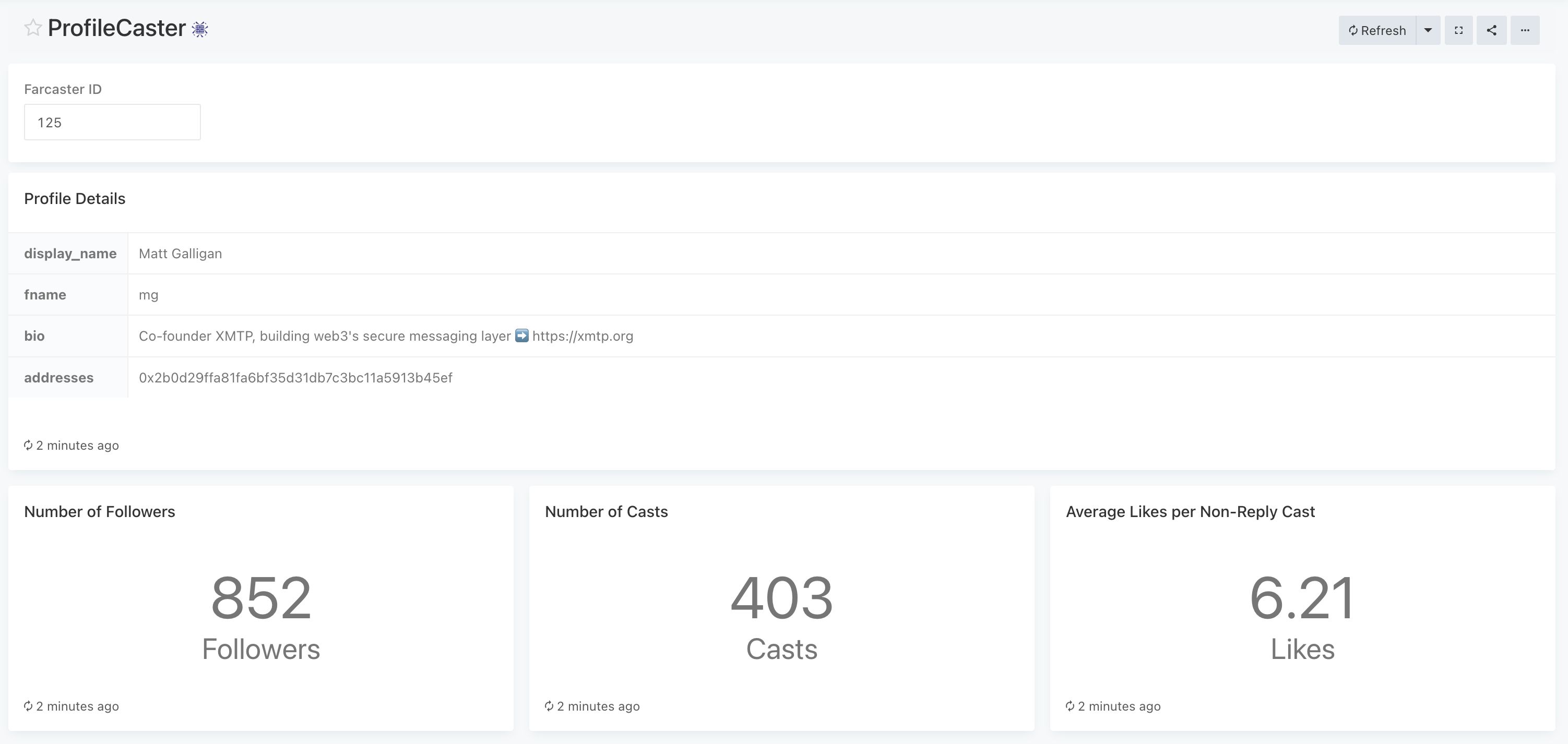Click the Farcaster ID label

(63, 89)
